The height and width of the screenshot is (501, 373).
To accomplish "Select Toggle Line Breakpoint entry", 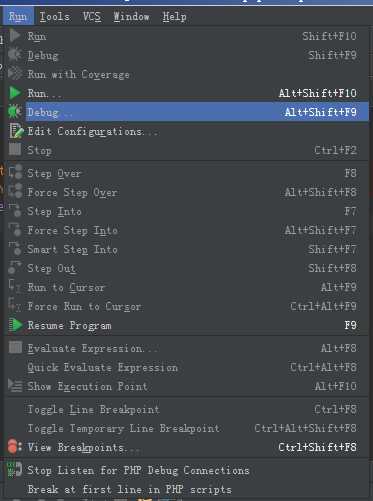I will tap(188, 409).
